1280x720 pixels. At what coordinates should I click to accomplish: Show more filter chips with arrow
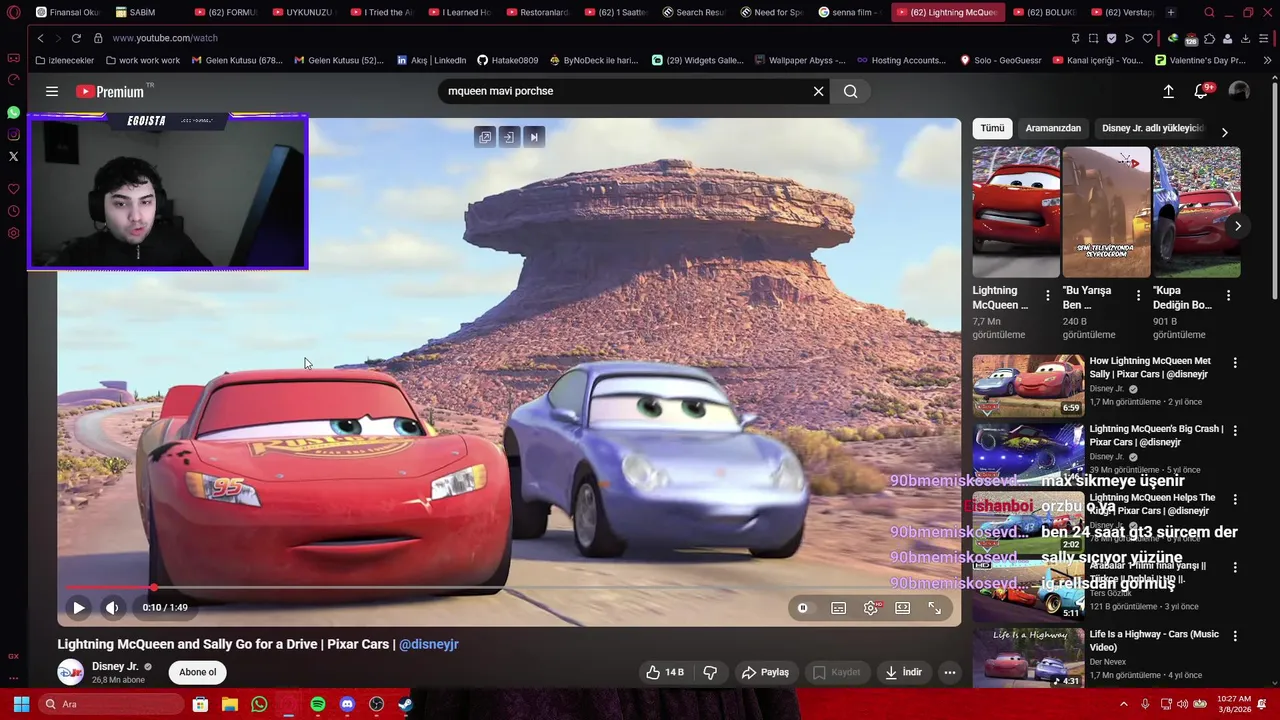coord(1224,132)
